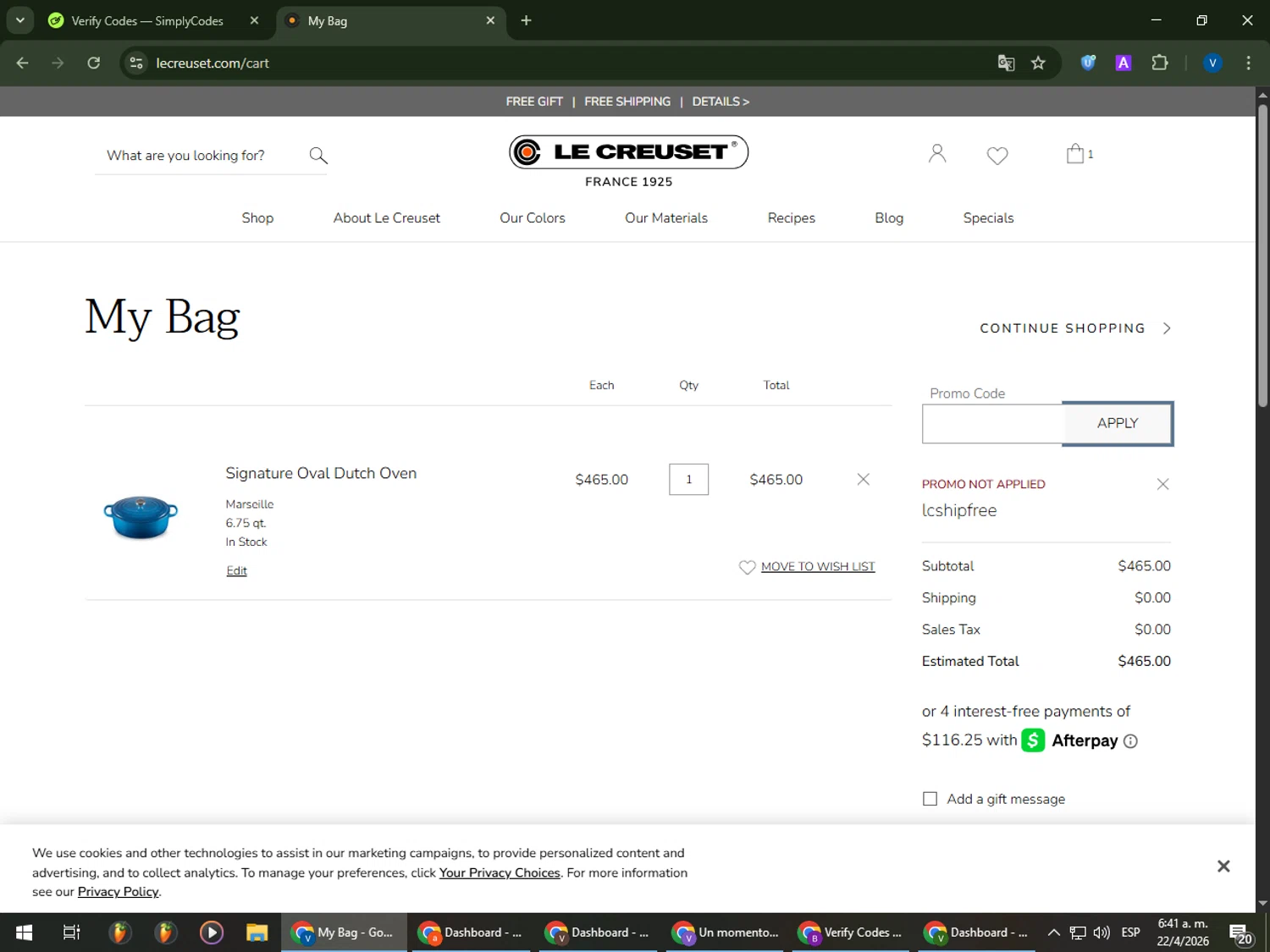Open Our Colors menu
This screenshot has height=952, width=1270.
(533, 217)
